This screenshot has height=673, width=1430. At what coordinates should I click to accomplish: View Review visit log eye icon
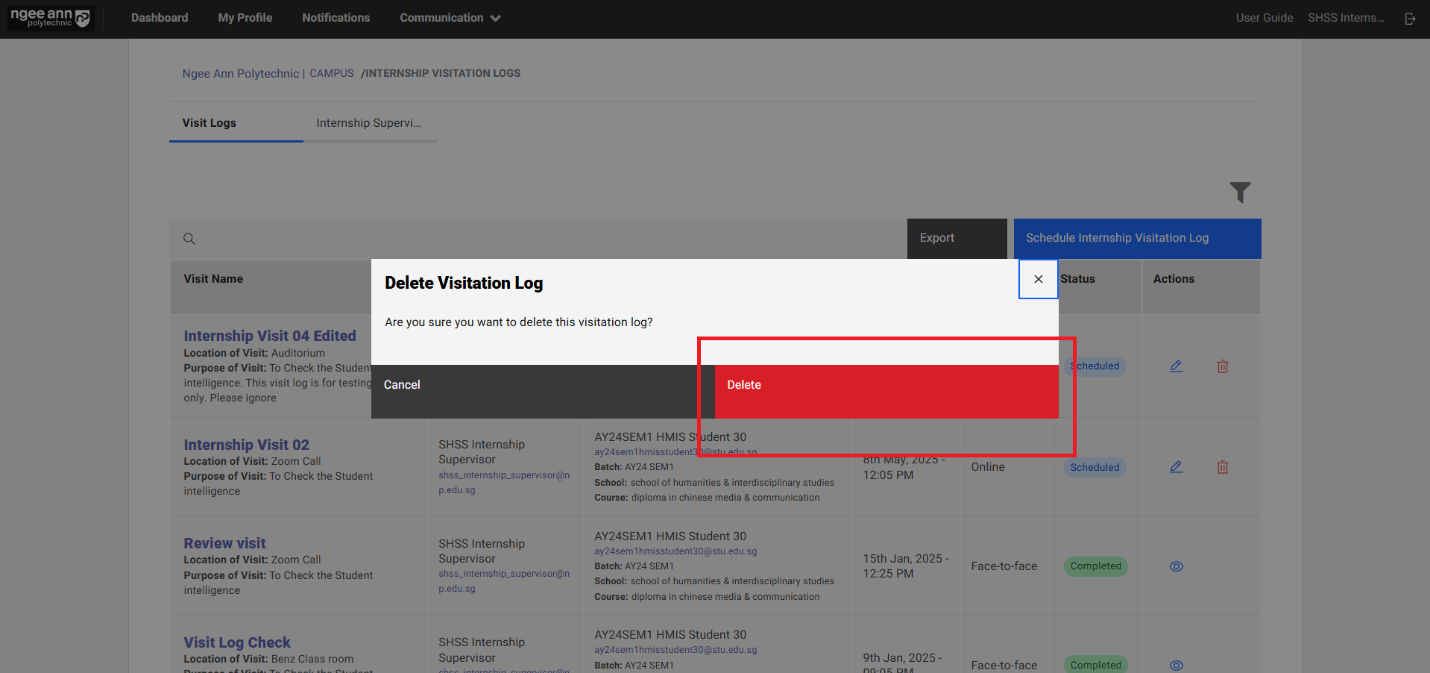pos(1176,566)
